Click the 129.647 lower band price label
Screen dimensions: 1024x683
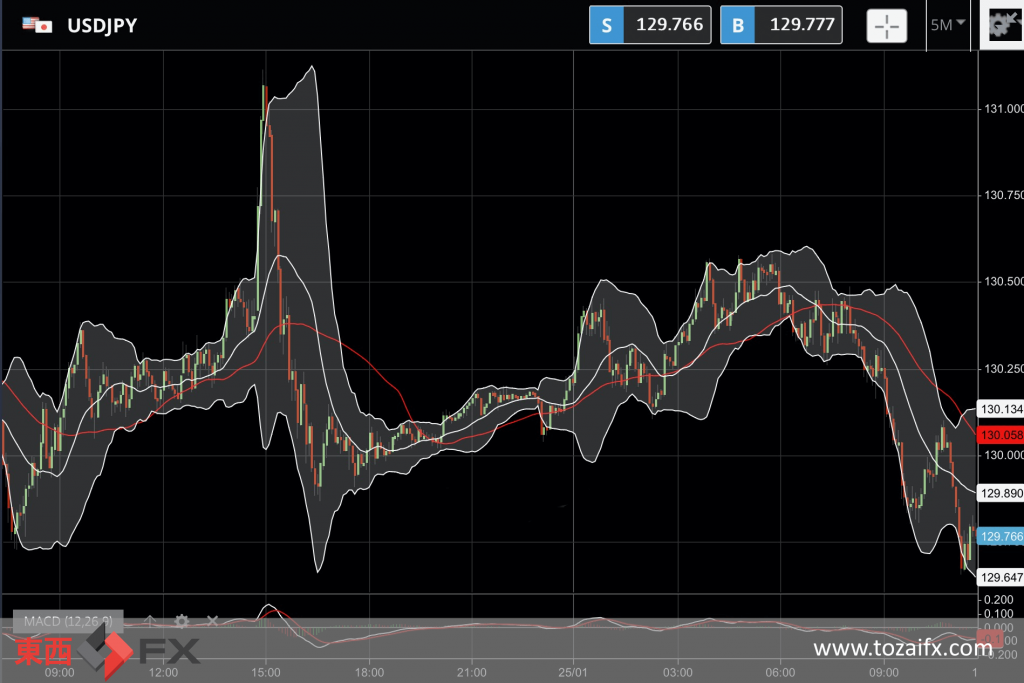coord(999,577)
